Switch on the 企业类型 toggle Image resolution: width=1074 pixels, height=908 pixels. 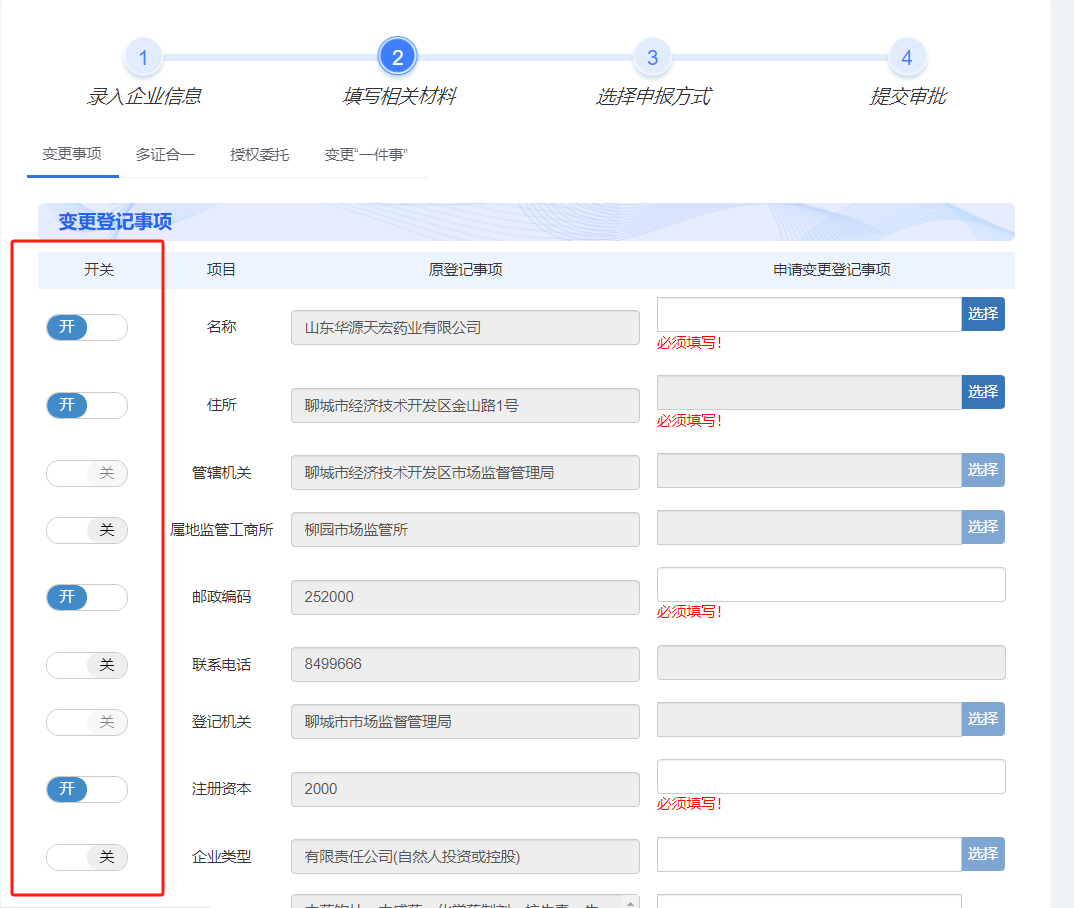click(x=86, y=857)
